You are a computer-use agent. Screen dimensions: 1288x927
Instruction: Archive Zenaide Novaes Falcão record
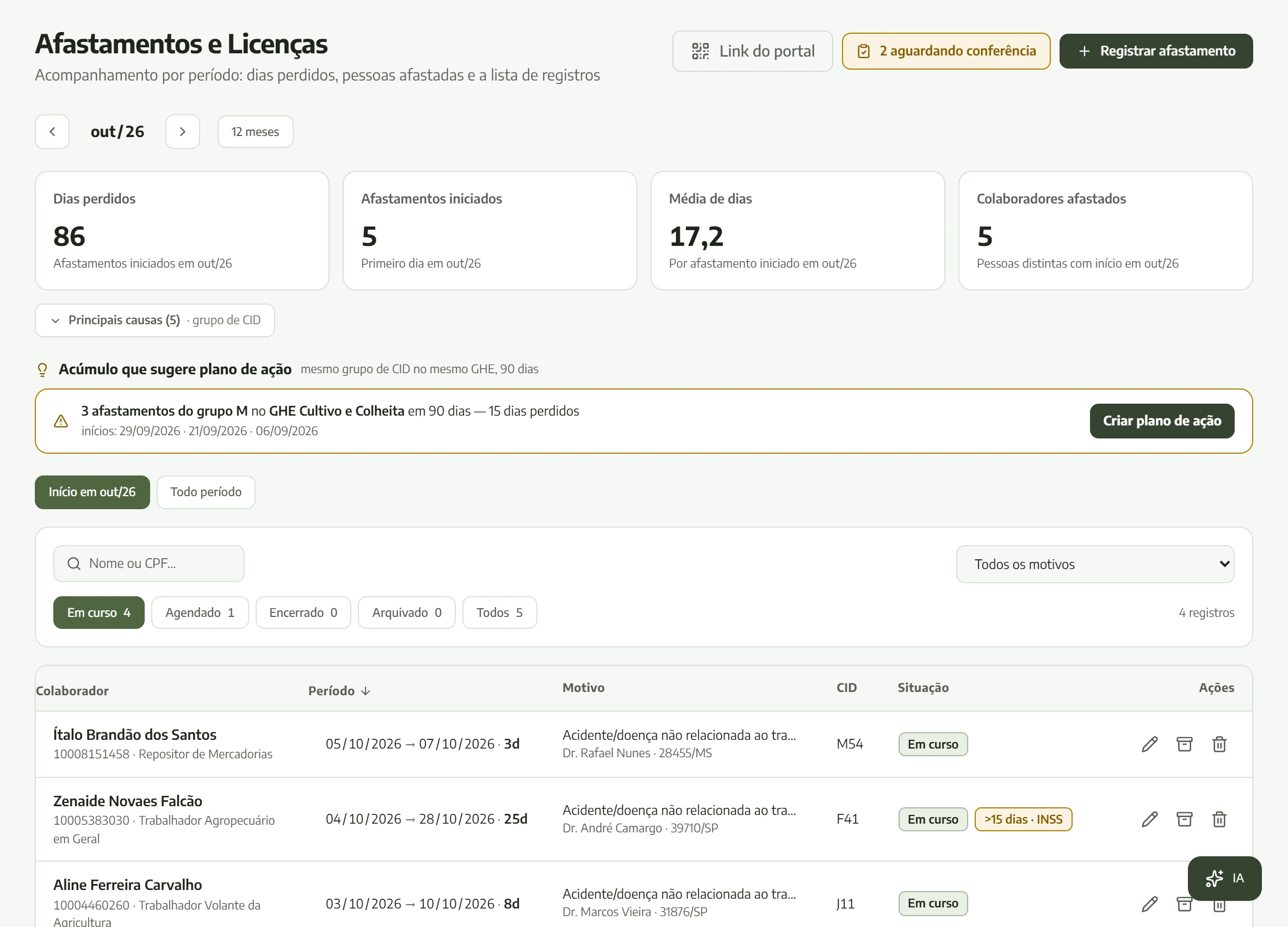tap(1184, 819)
